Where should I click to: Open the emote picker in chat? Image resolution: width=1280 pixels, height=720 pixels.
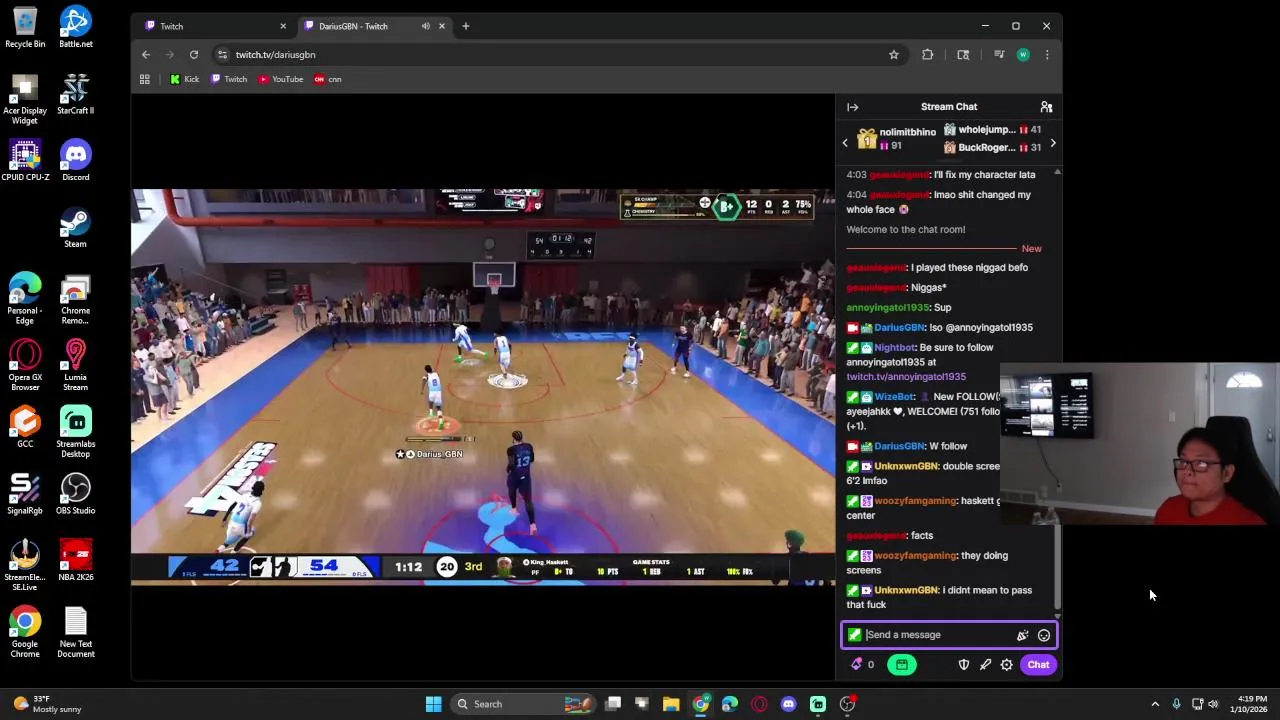[1044, 635]
